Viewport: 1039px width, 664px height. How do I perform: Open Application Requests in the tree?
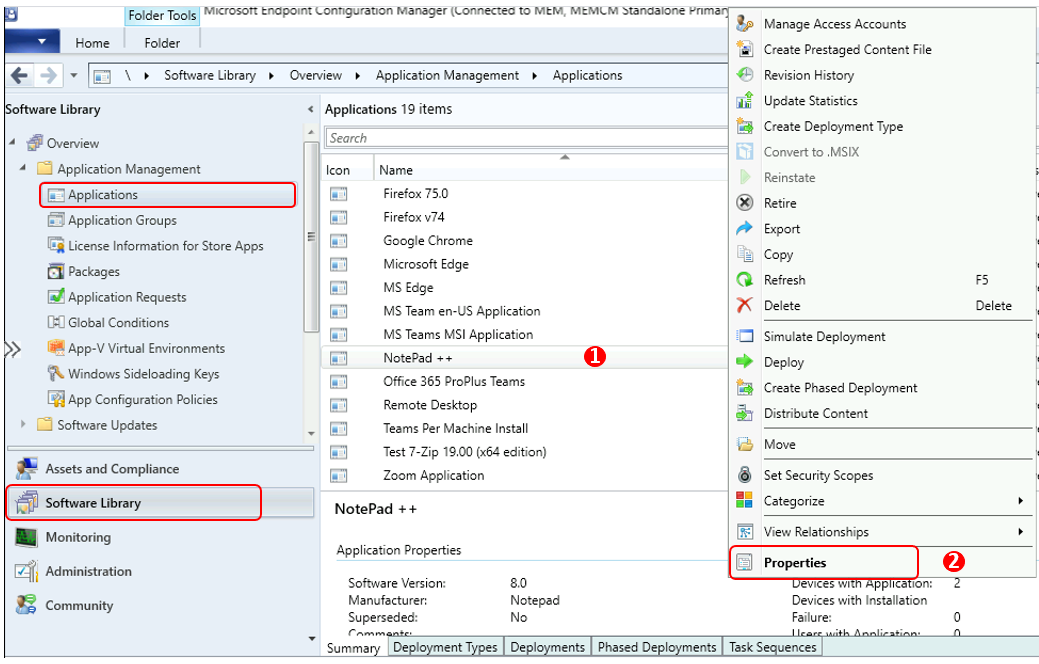[127, 297]
